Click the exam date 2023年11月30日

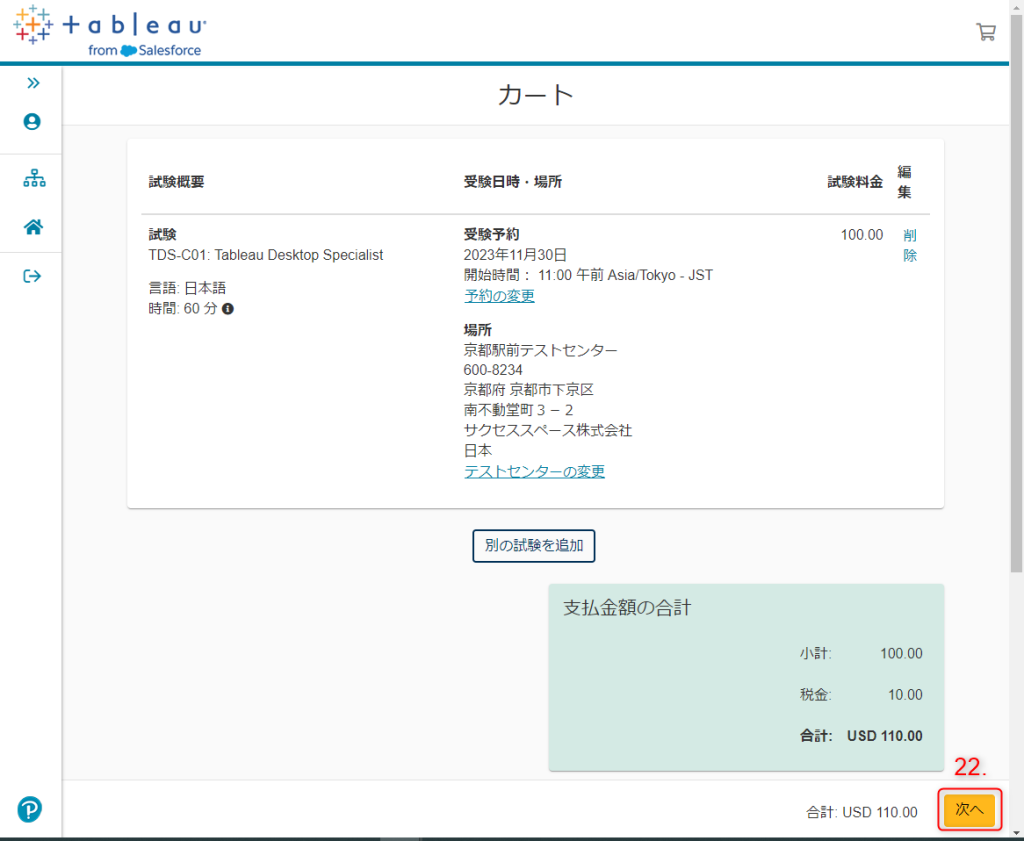click(x=515, y=255)
